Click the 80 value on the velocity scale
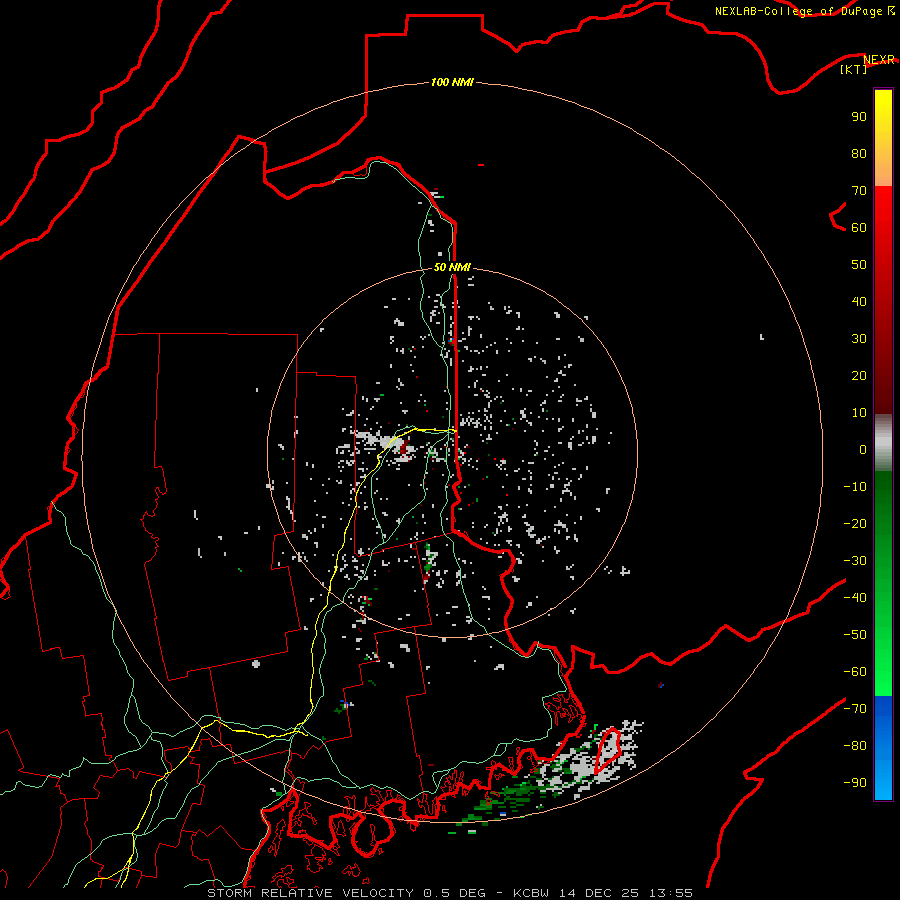Image resolution: width=900 pixels, height=900 pixels. [x=859, y=153]
